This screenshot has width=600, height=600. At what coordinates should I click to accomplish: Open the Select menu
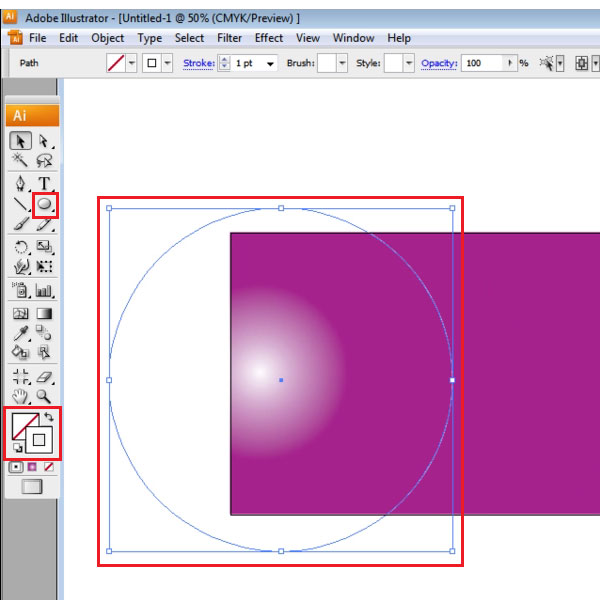coord(189,38)
